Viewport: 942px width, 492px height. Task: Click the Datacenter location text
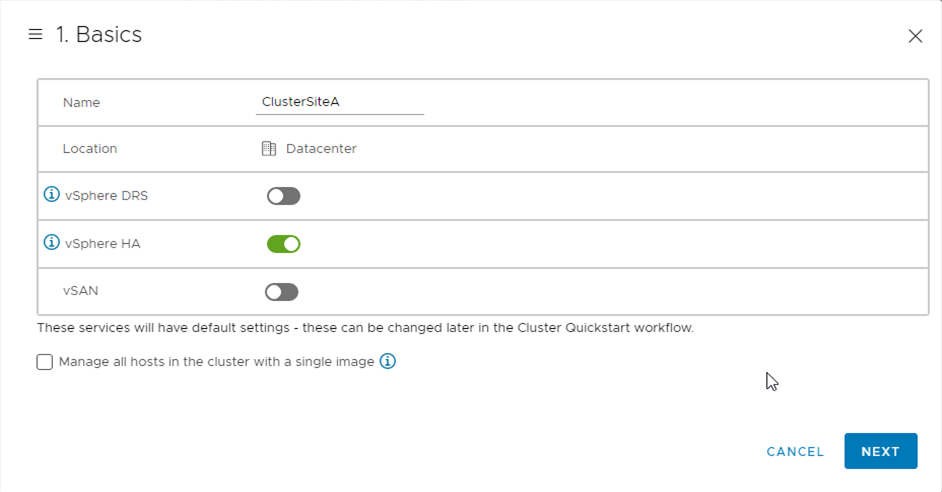click(x=321, y=149)
